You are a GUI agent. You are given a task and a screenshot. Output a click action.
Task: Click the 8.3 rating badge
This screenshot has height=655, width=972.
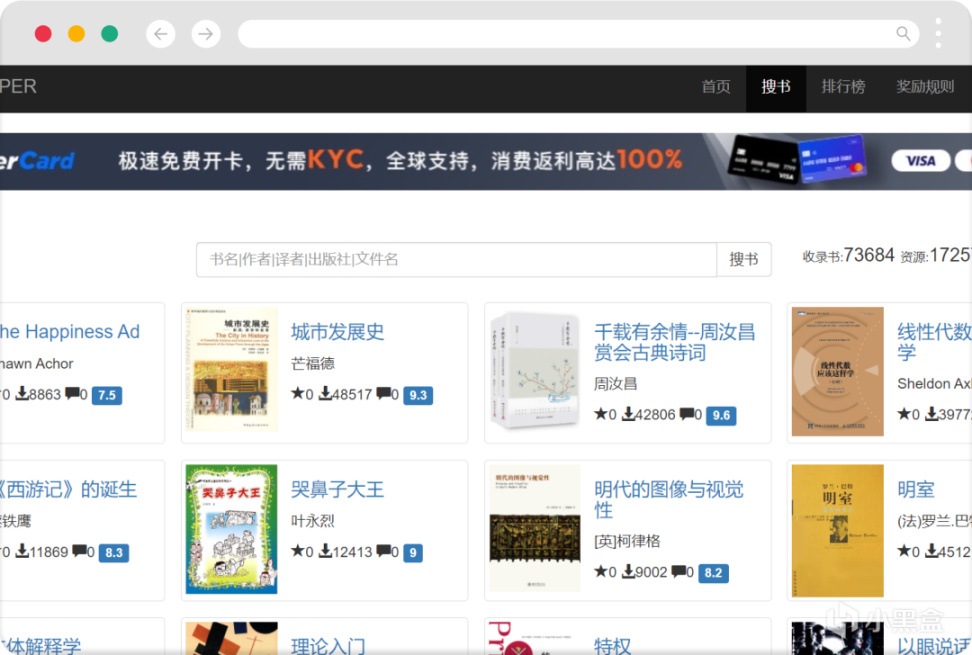(x=114, y=553)
